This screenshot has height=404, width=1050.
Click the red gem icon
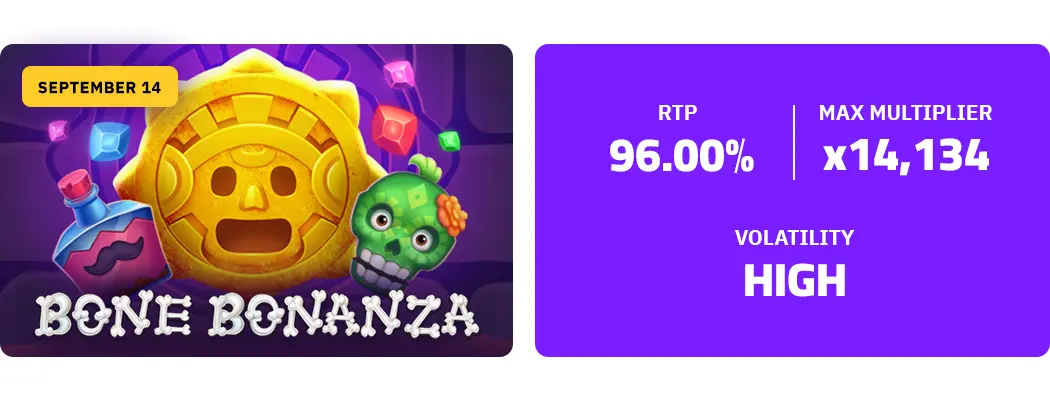tap(394, 130)
